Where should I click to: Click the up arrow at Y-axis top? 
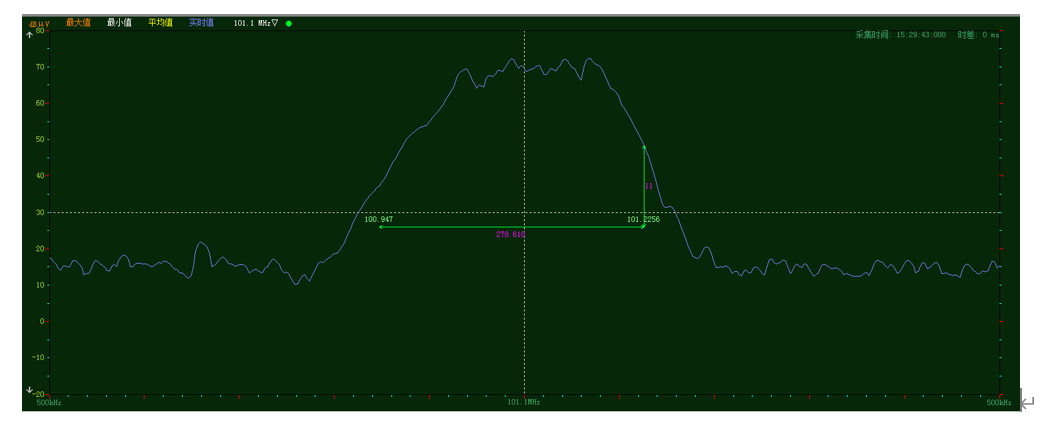tap(29, 35)
